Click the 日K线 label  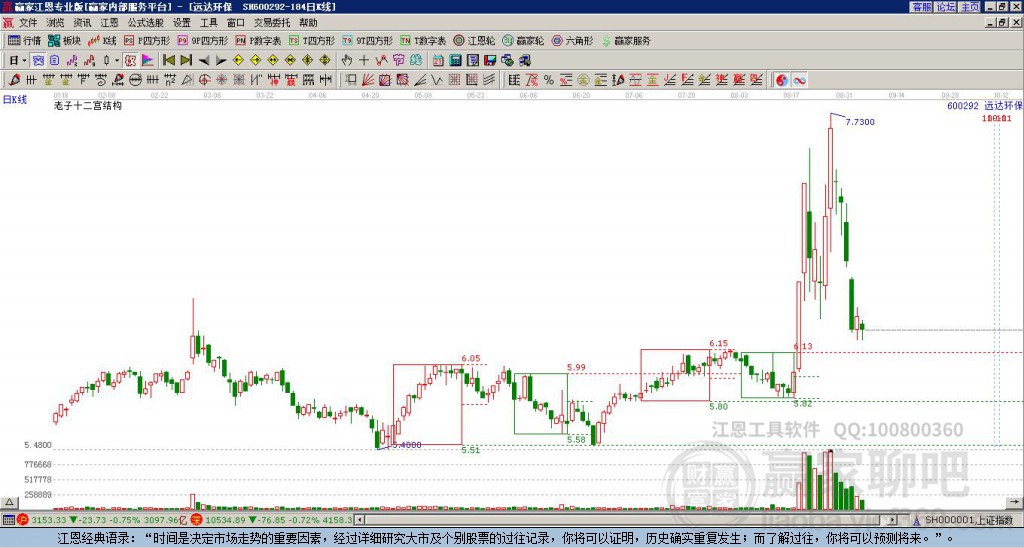click(14, 99)
